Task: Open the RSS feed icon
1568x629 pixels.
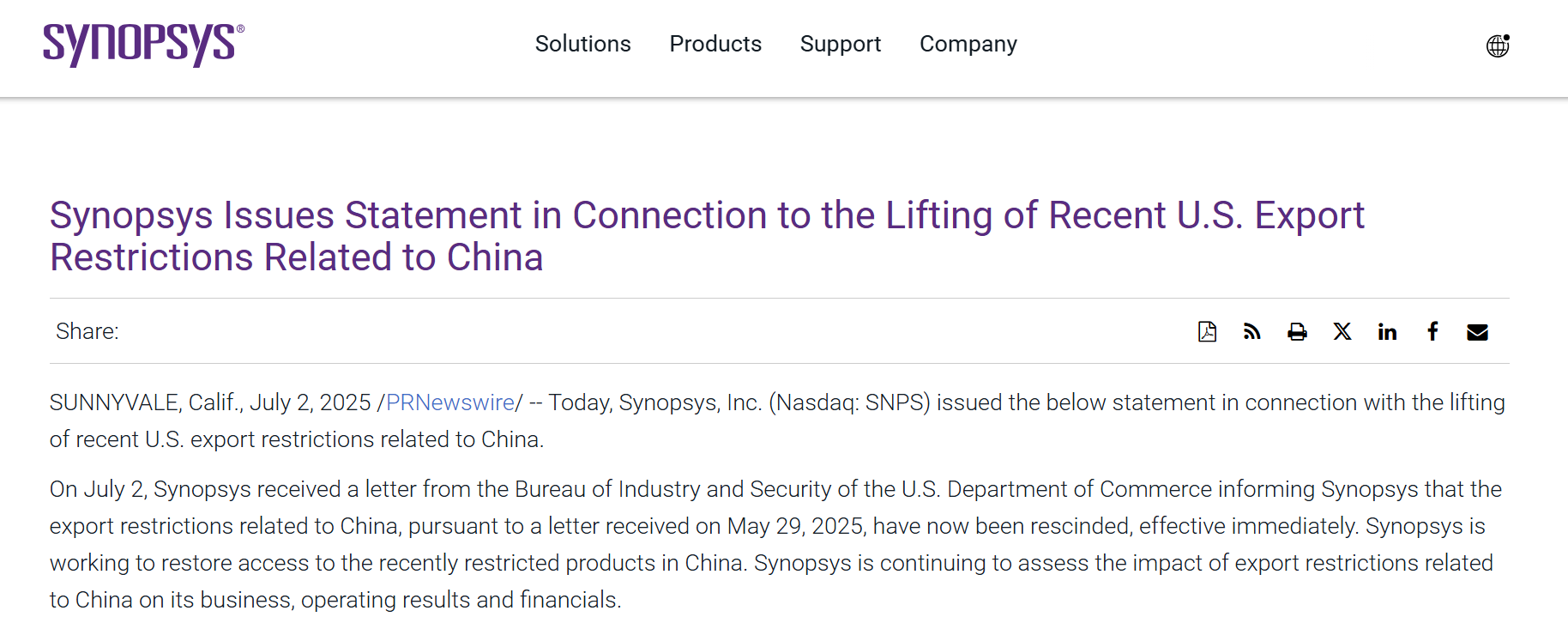Action: (x=1252, y=331)
